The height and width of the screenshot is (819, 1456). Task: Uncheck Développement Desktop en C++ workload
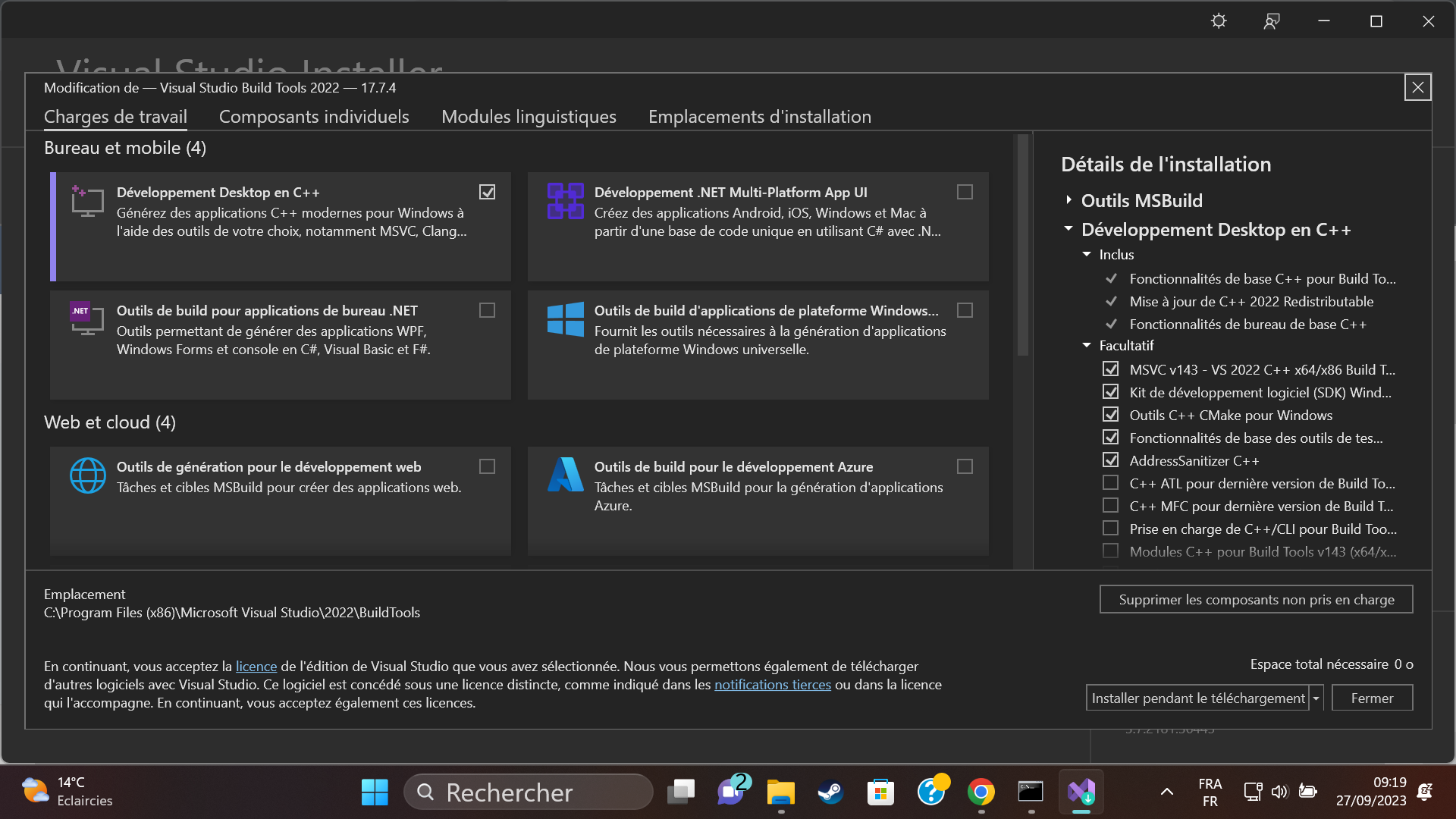(488, 192)
